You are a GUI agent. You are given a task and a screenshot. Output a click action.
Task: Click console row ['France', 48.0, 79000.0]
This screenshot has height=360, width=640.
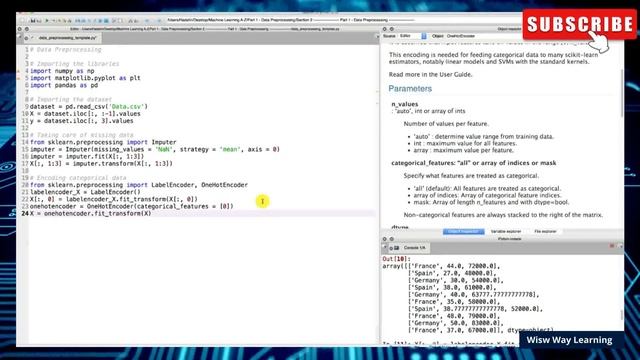453,316
